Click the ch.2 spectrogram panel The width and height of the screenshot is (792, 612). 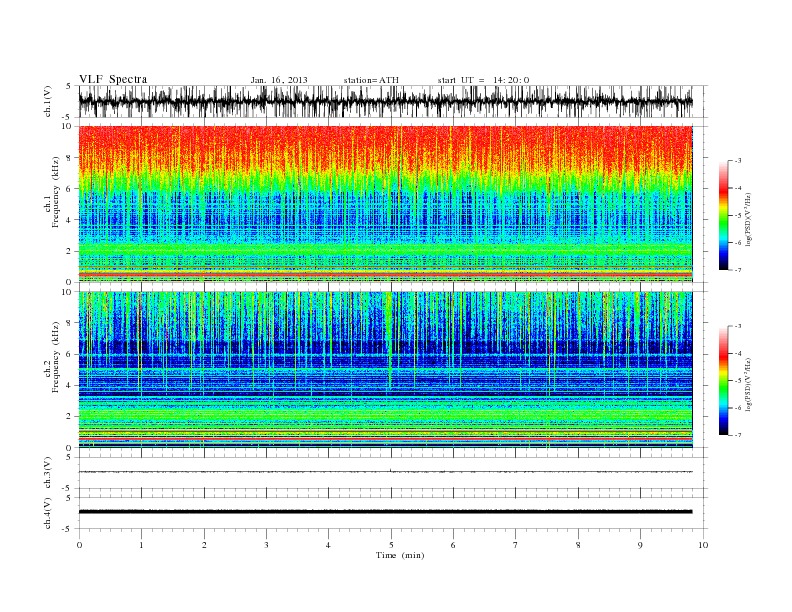pos(386,370)
